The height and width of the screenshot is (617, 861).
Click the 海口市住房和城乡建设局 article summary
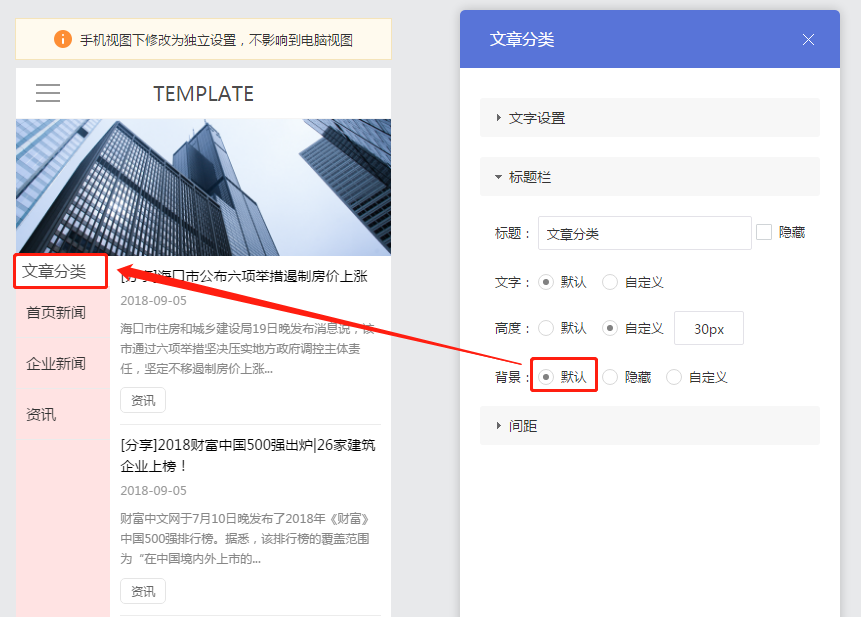(x=247, y=349)
